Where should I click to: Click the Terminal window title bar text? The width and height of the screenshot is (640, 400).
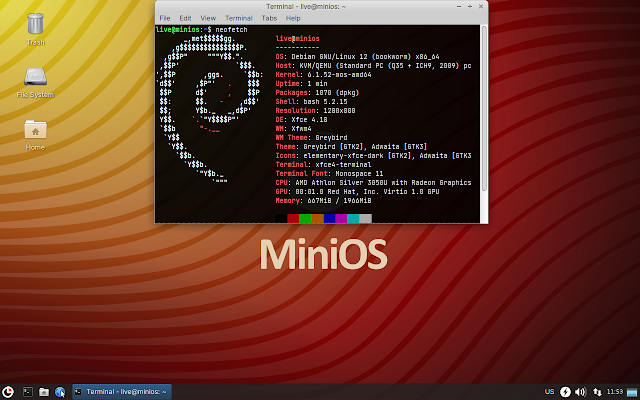point(306,7)
